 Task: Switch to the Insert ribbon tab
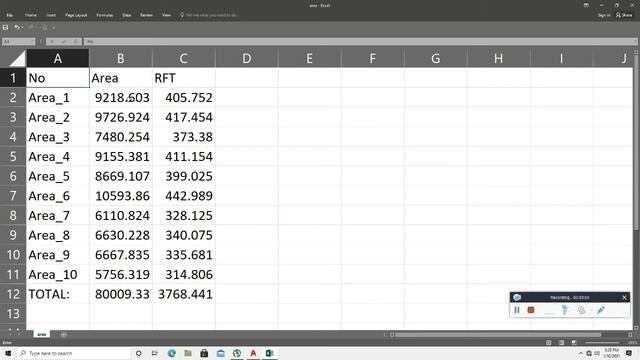coord(51,15)
